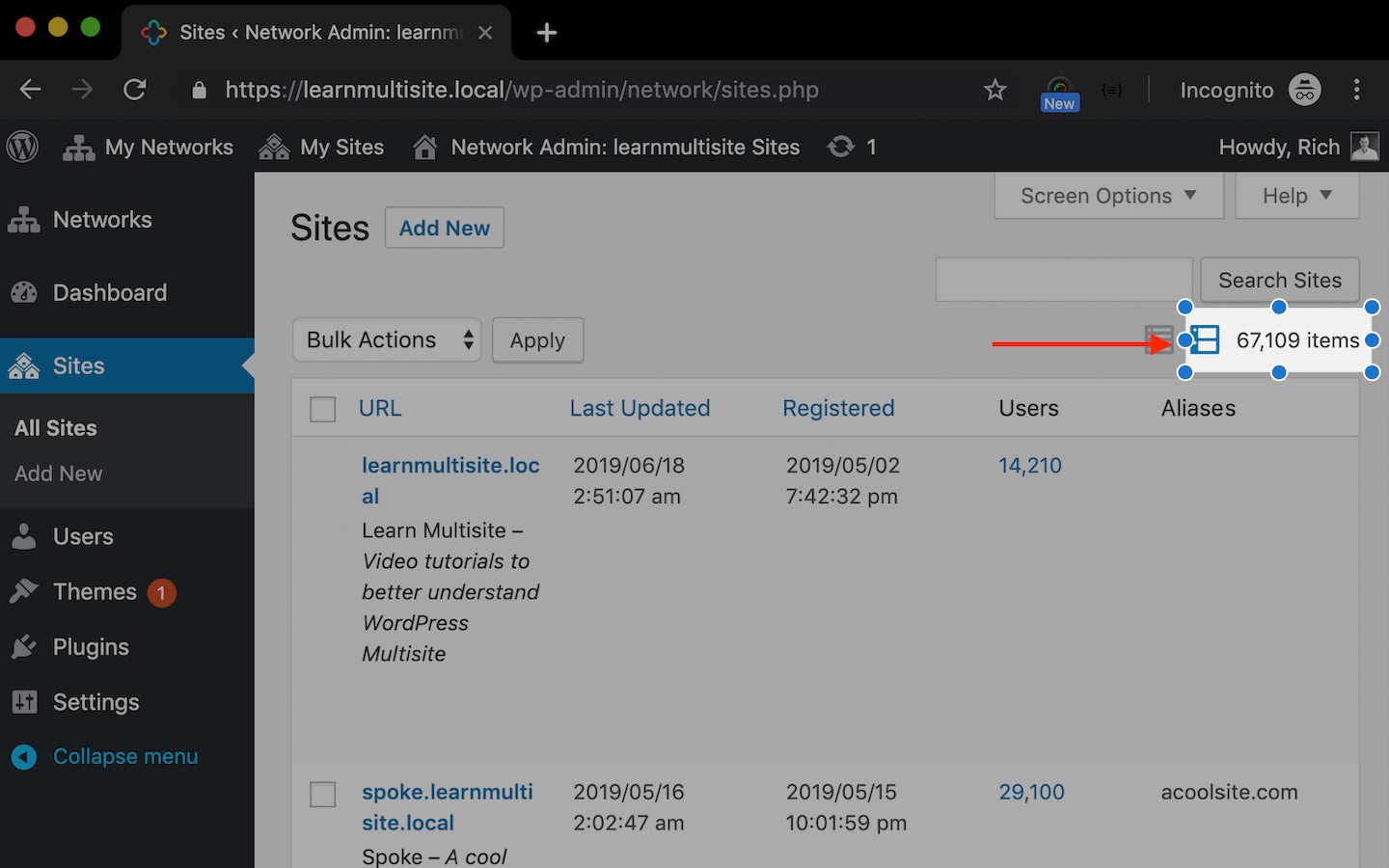
Task: Check the learnmultisite.local row checkbox
Action: click(322, 466)
